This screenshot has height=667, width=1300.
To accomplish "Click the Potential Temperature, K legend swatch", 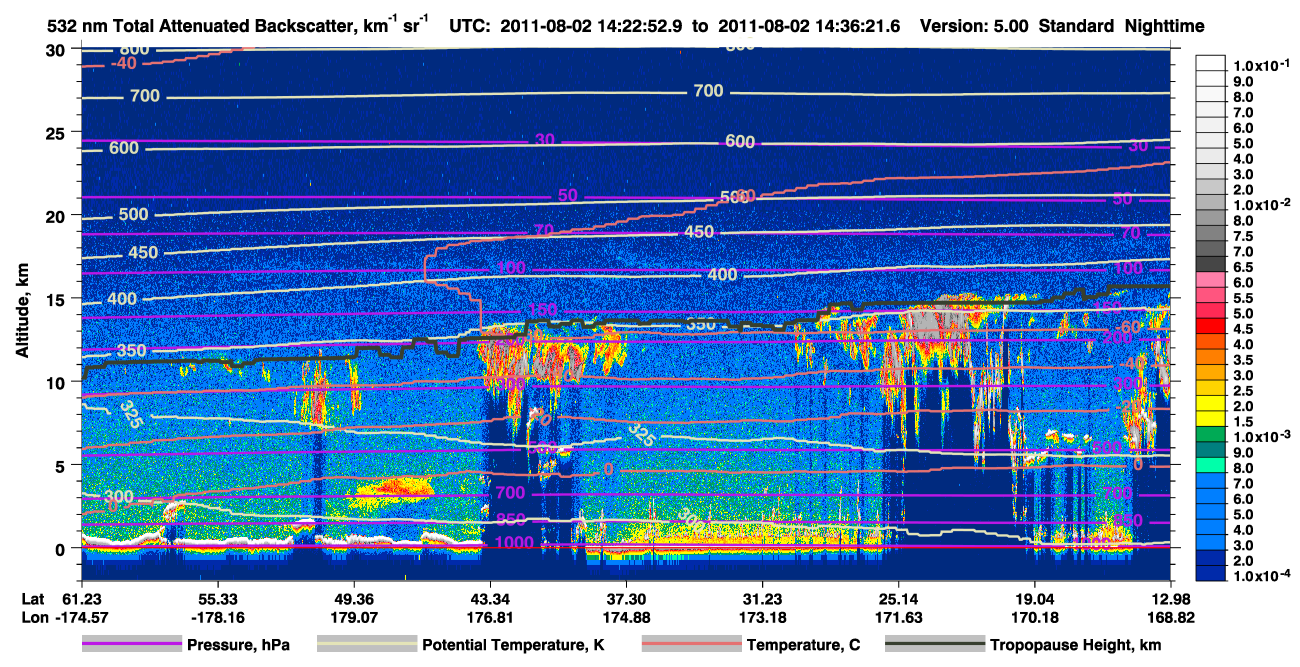I will pos(366,645).
